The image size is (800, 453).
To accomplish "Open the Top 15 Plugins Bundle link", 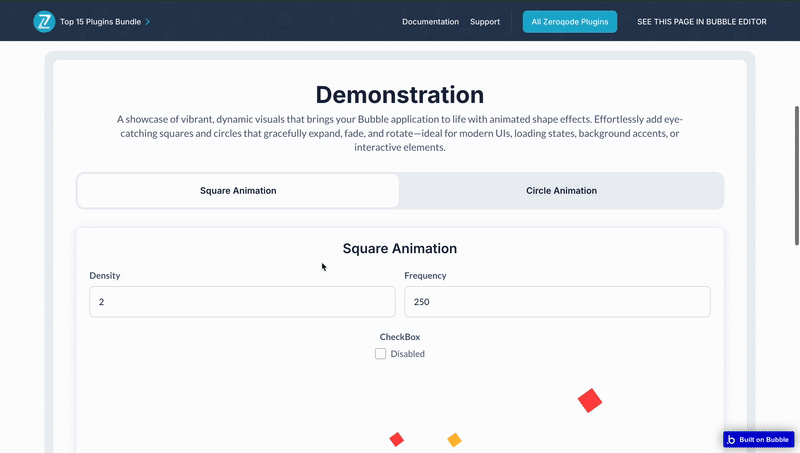I will [x=101, y=21].
